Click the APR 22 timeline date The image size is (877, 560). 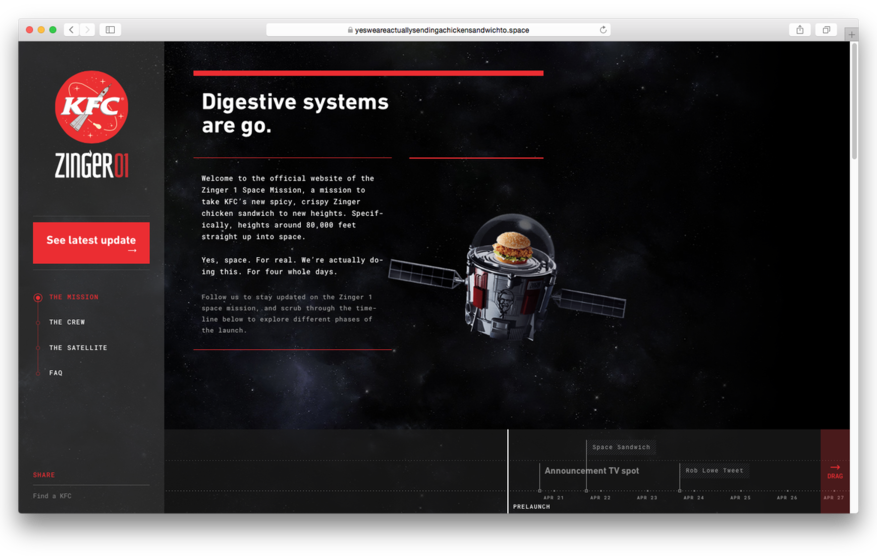point(600,497)
